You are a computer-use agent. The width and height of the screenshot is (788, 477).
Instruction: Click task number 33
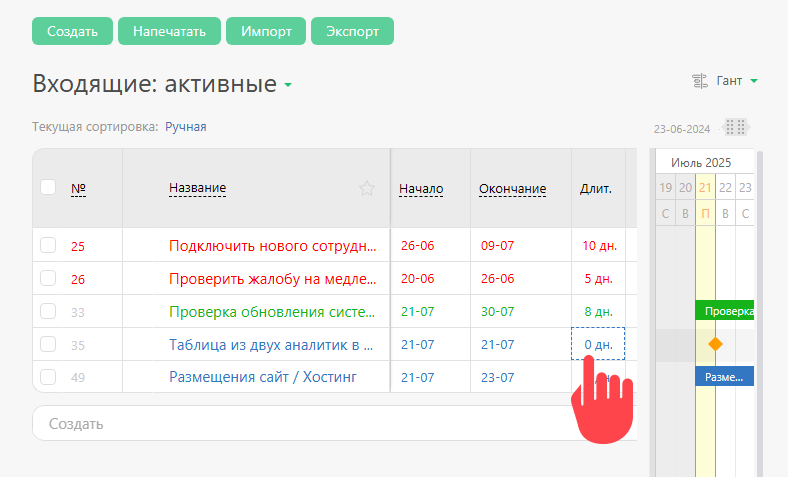(x=78, y=313)
